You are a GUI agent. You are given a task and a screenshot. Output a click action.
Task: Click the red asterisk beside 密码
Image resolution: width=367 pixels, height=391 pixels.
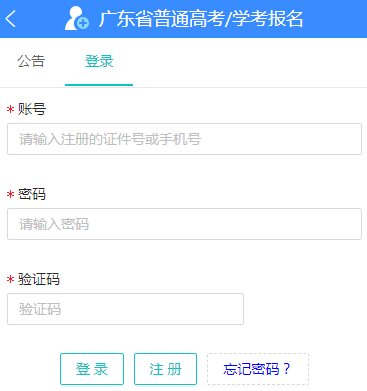(11, 194)
